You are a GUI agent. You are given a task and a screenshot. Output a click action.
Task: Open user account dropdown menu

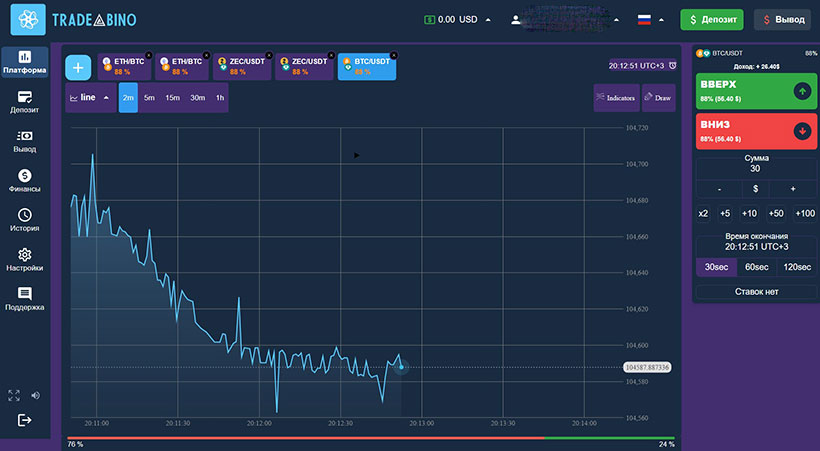click(560, 19)
